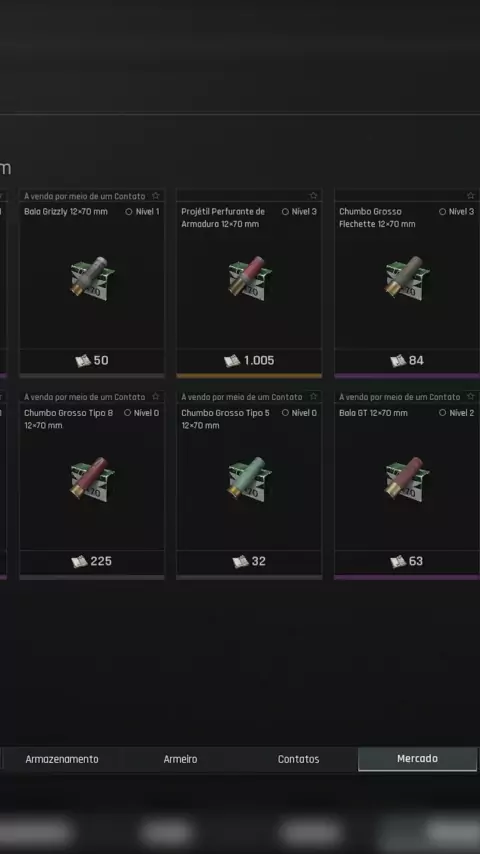
Task: Click the Nível 3 indicator on Flechette card
Action: 457,211
